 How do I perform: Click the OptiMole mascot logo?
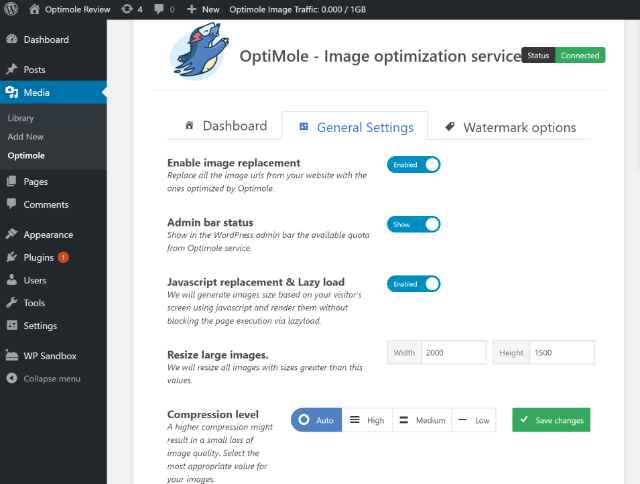199,51
